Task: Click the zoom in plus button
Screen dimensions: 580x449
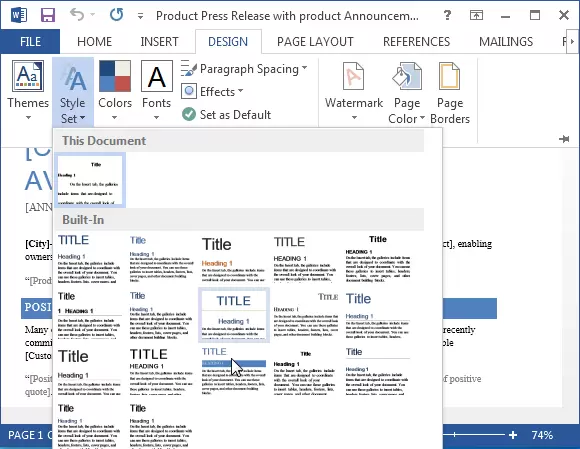Action: point(513,435)
